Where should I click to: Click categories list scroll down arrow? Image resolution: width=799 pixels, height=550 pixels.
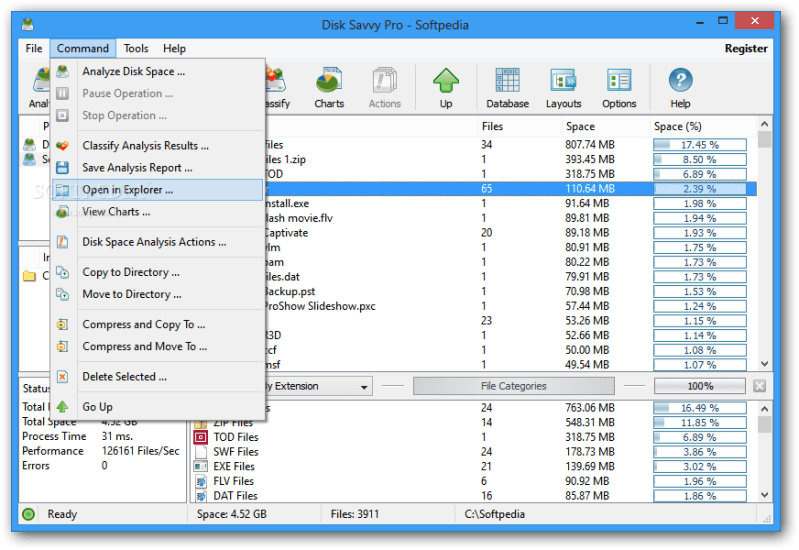[764, 494]
